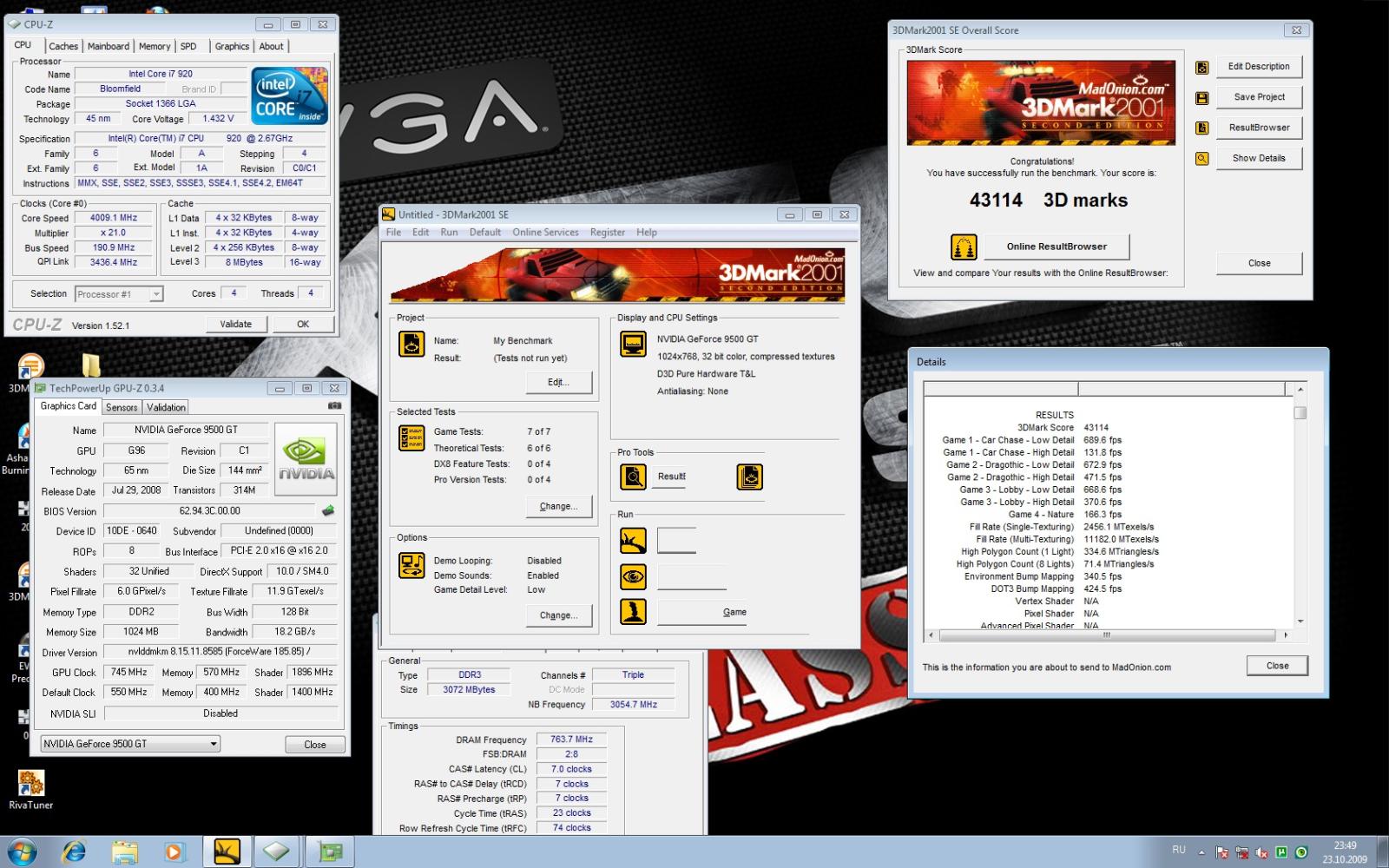
Task: Click Change... in the Options section
Action: click(559, 615)
